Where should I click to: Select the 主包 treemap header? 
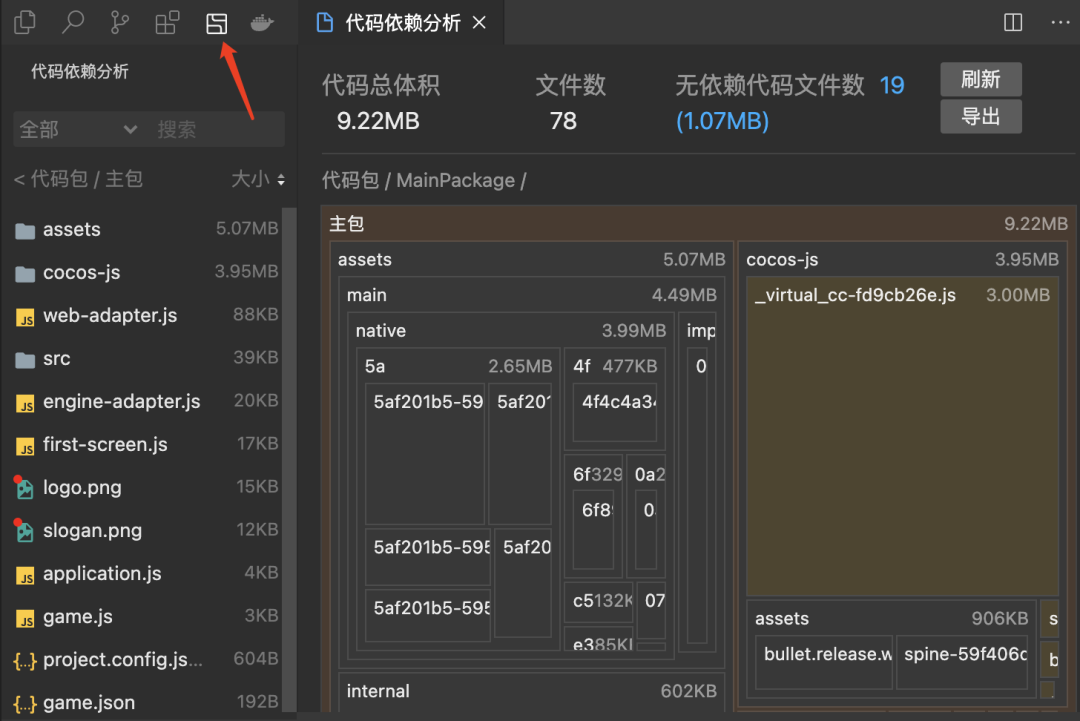698,224
